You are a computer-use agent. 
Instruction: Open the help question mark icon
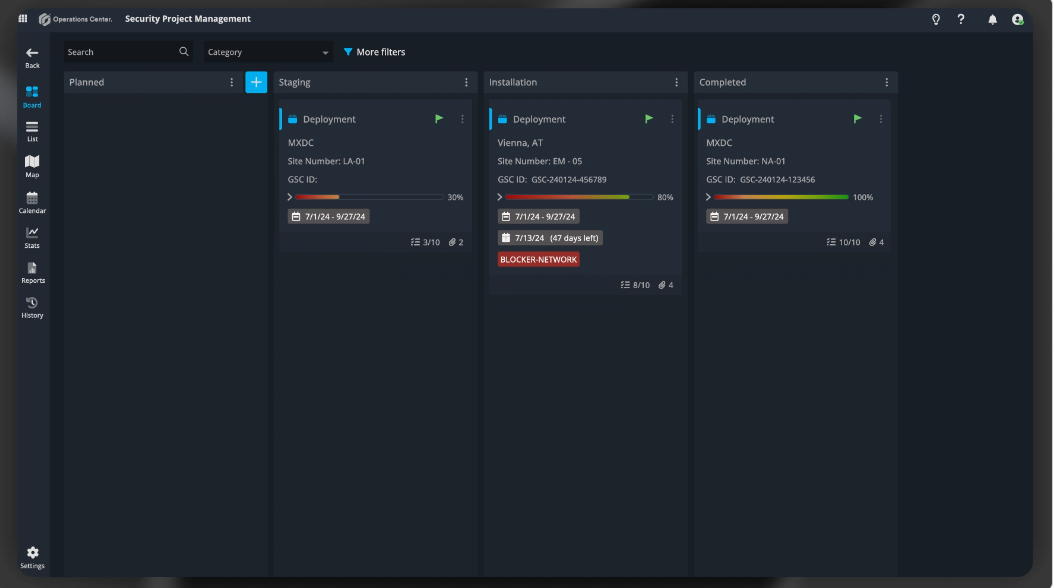pos(961,19)
